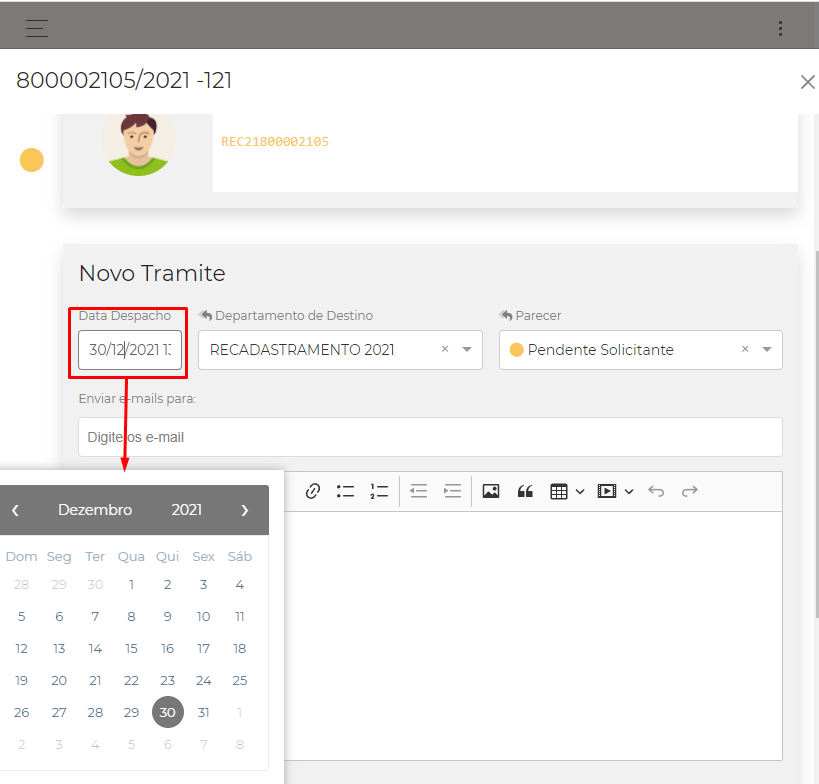Undo the last editor action
The width and height of the screenshot is (819, 784).
coord(655,491)
